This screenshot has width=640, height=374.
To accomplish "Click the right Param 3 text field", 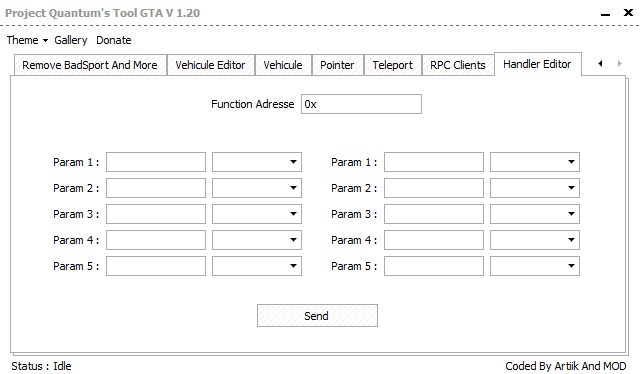I will pyautogui.click(x=434, y=214).
